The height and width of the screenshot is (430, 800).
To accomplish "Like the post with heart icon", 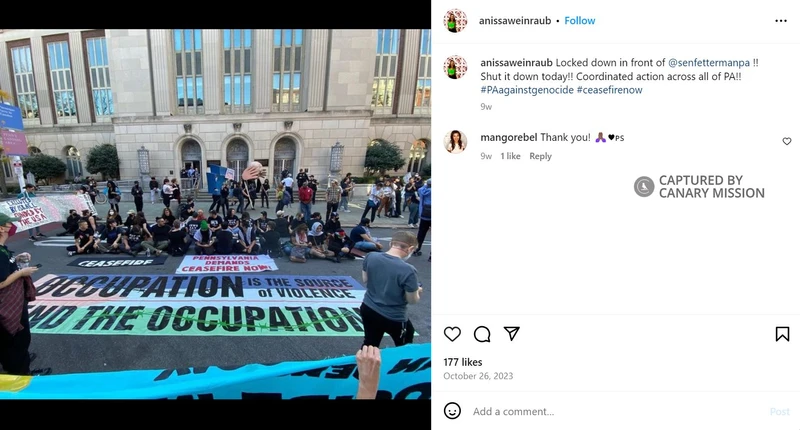I will coord(452,334).
